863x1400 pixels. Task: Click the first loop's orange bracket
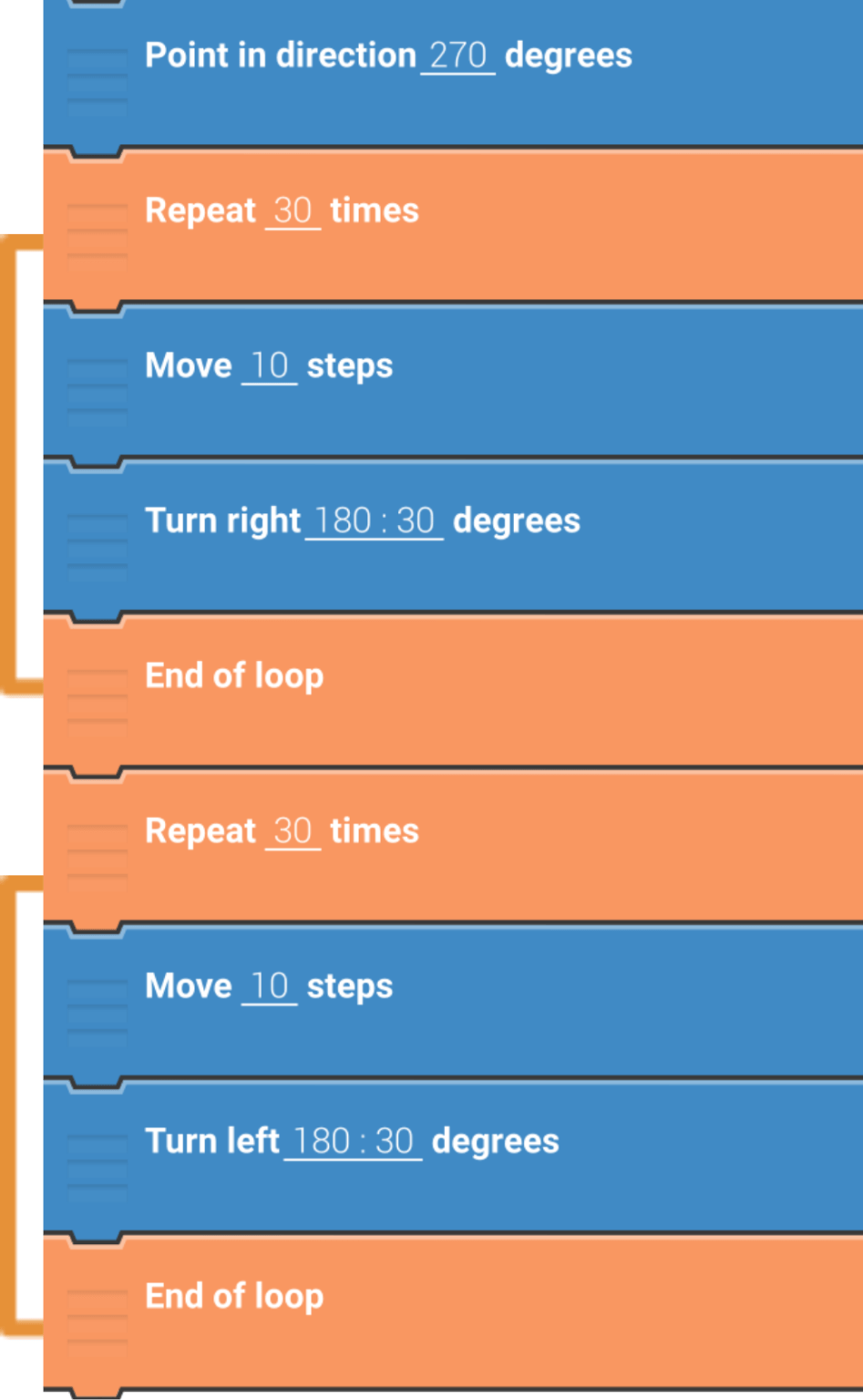click(x=9, y=465)
